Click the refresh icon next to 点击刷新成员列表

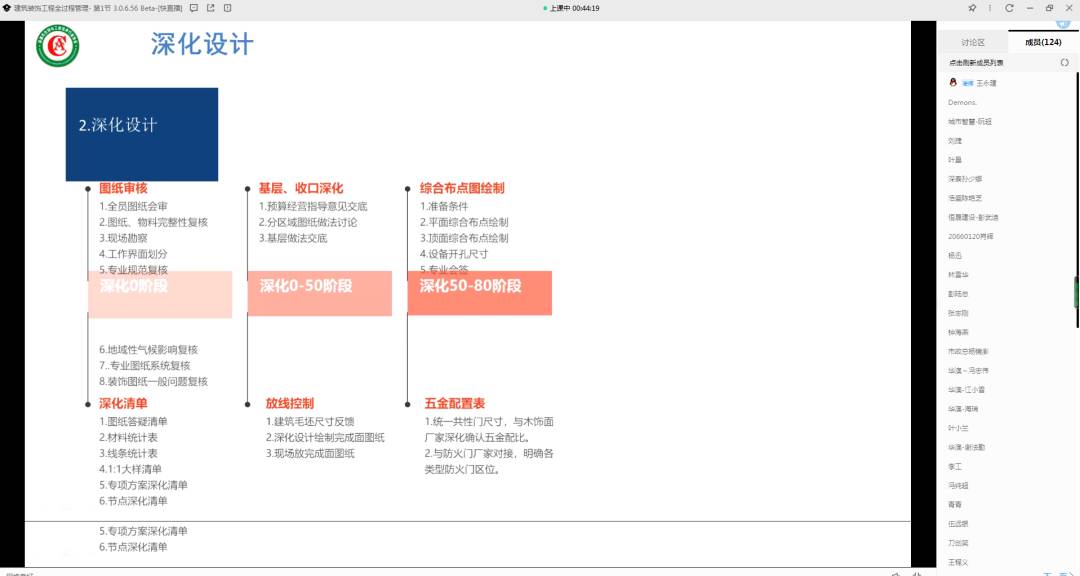pos(1064,62)
